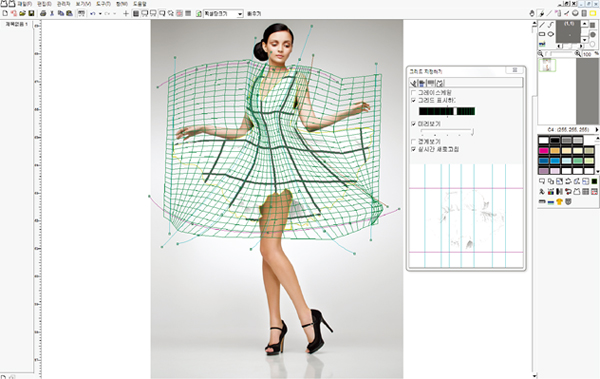Viewport: 600px width, 379px height.
Task: Click the zoom in magnifier icon
Action: [x=578, y=54]
